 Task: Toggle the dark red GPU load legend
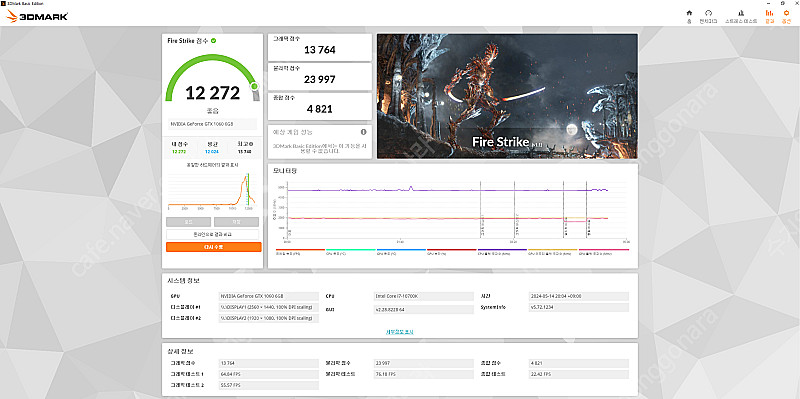[x=452, y=252]
